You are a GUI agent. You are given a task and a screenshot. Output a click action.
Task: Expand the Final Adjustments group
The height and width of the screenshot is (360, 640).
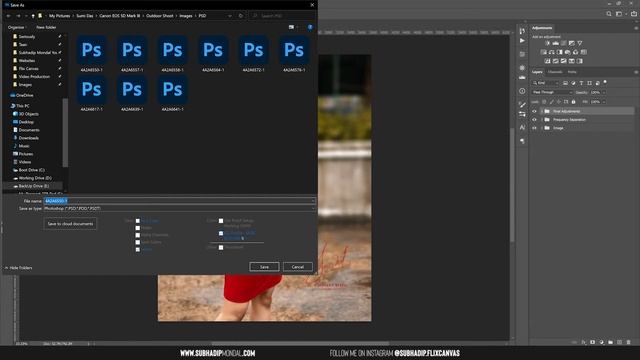pos(542,111)
